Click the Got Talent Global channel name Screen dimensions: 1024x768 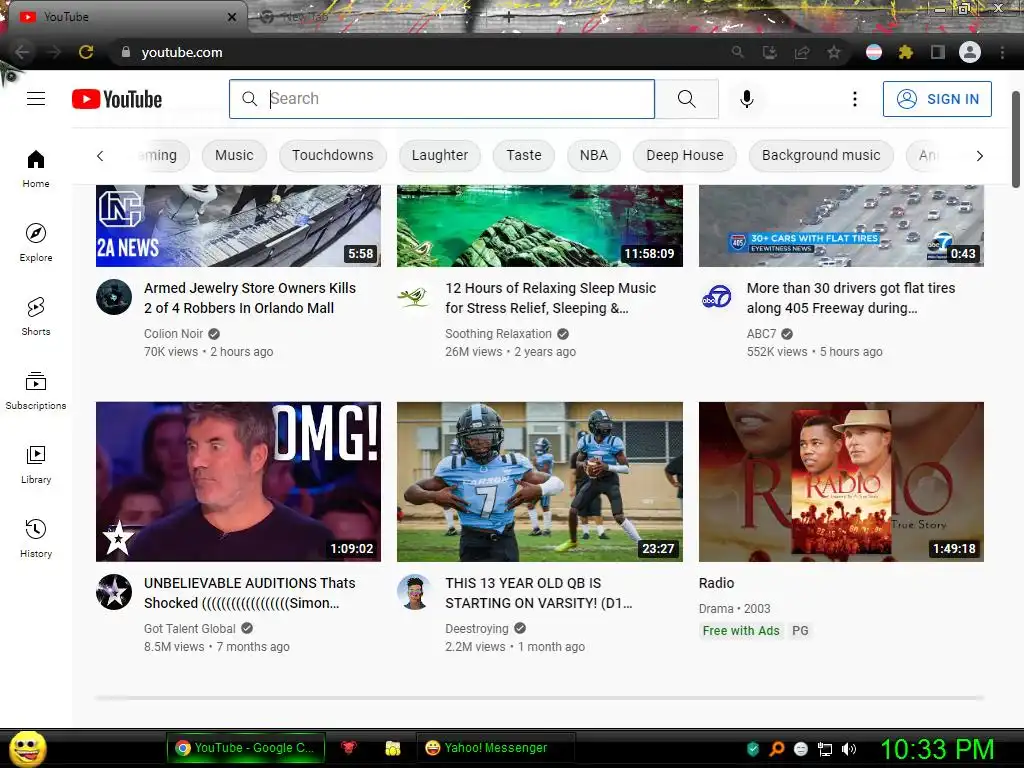click(189, 629)
